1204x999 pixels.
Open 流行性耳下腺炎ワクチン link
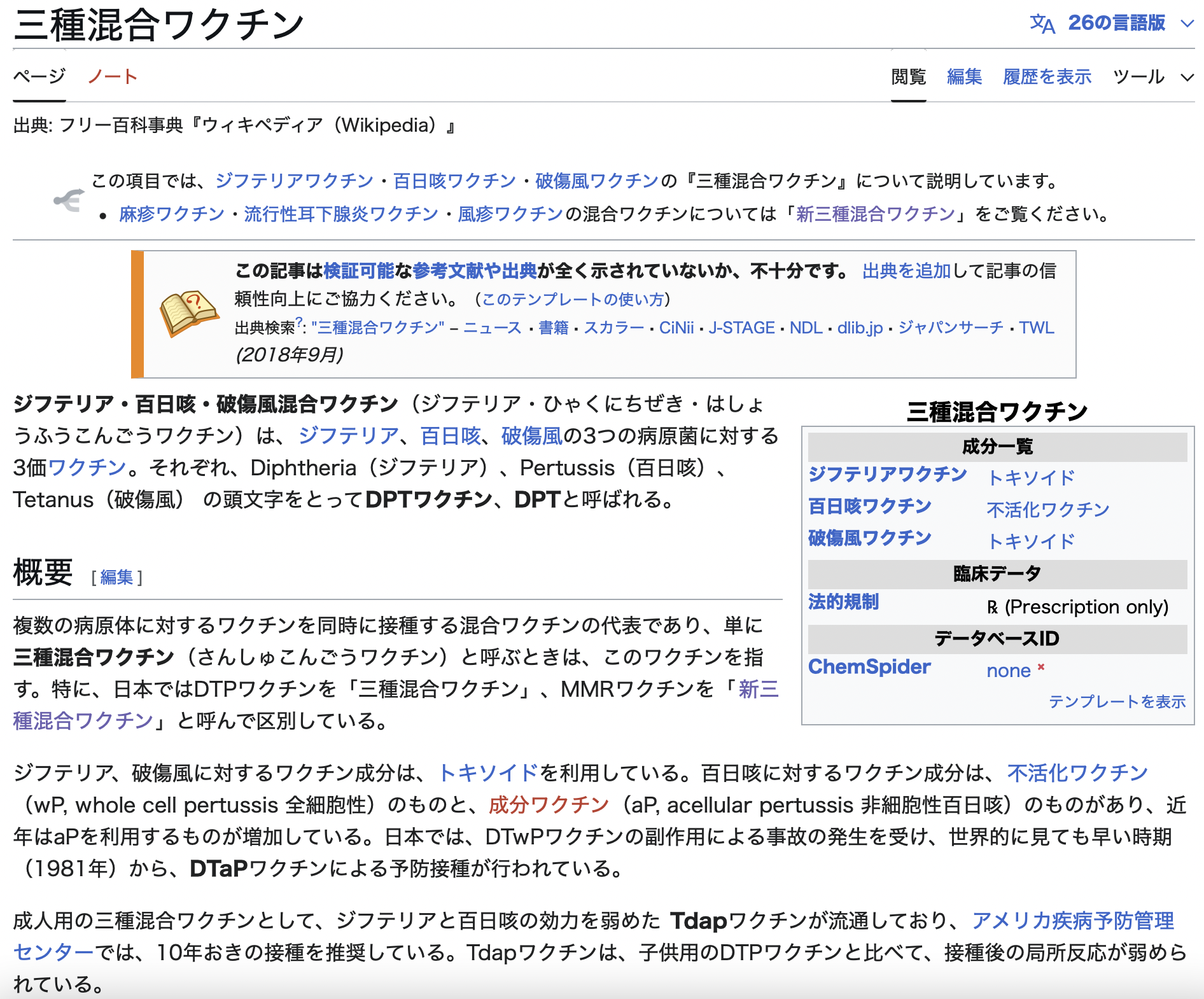341,214
